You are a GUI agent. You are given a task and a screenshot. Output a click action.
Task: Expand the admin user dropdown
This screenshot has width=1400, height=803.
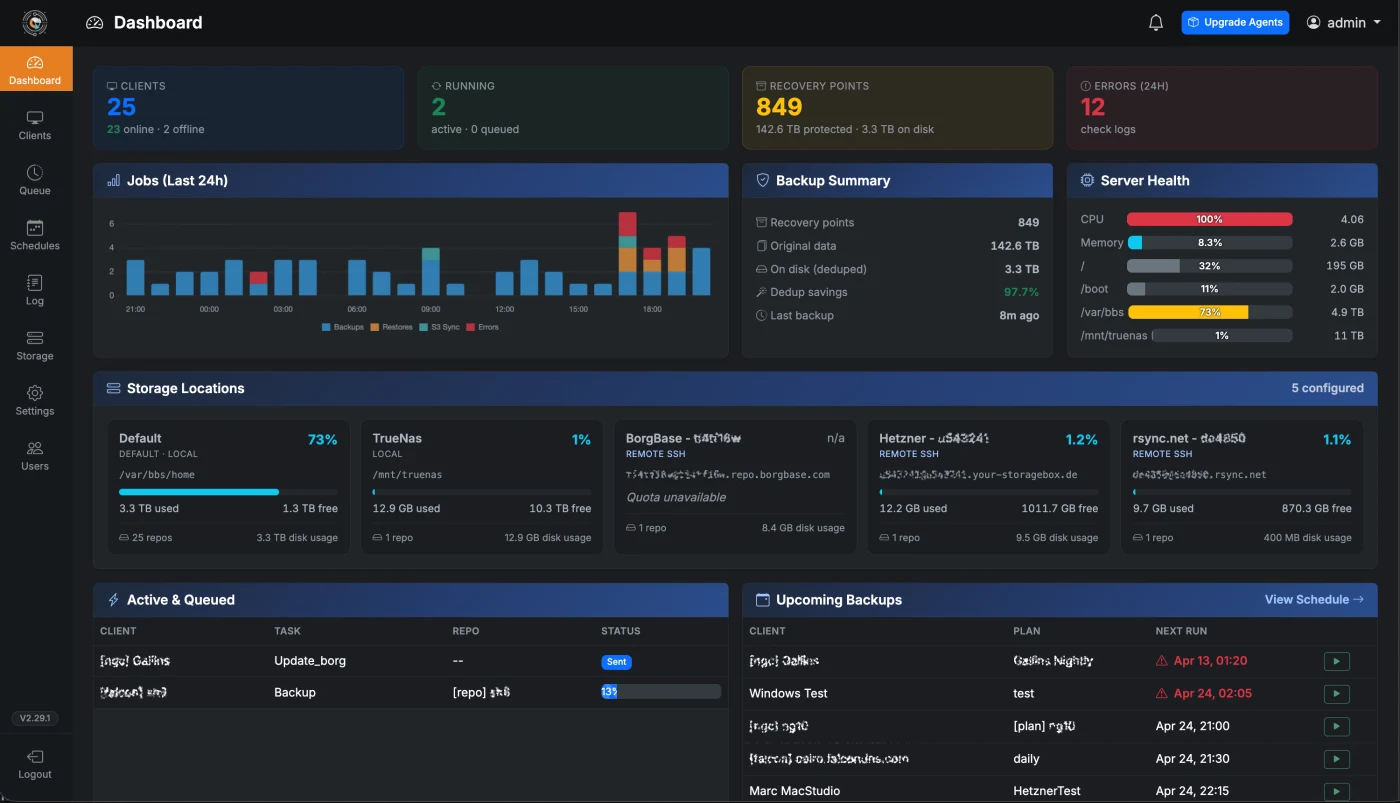pyautogui.click(x=1344, y=22)
